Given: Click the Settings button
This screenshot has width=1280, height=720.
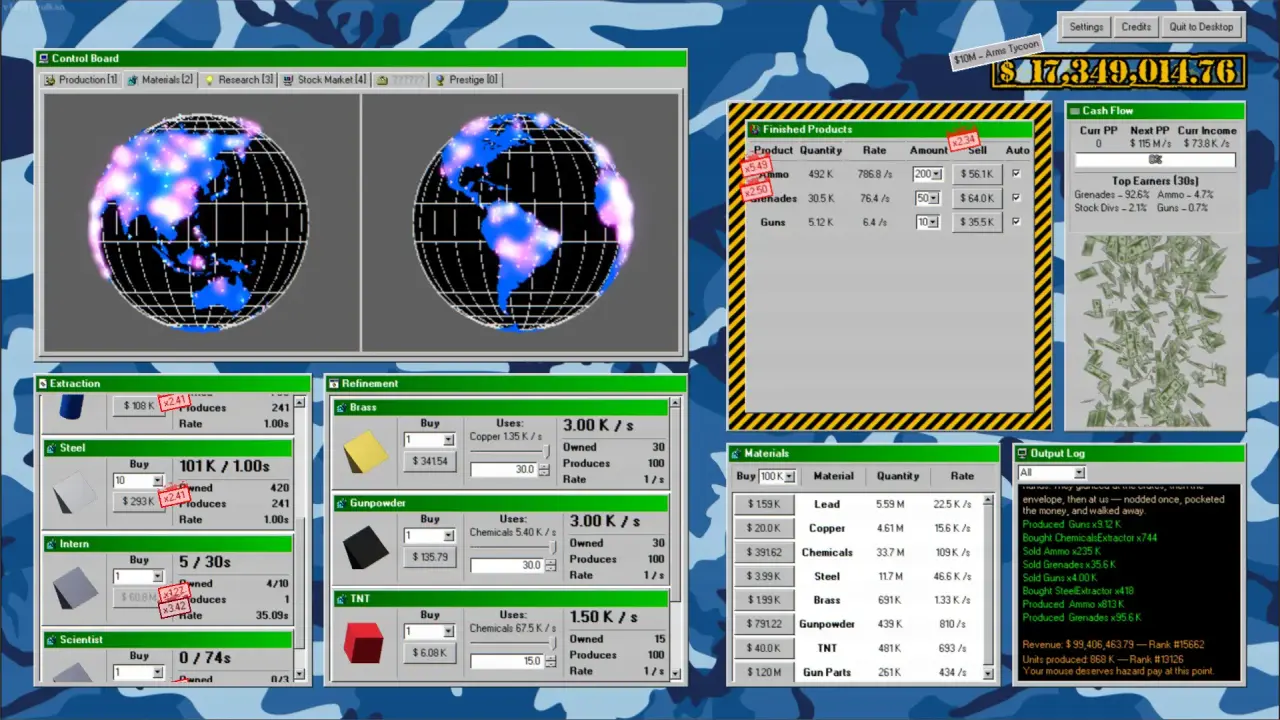Looking at the screenshot, I should click(1085, 27).
